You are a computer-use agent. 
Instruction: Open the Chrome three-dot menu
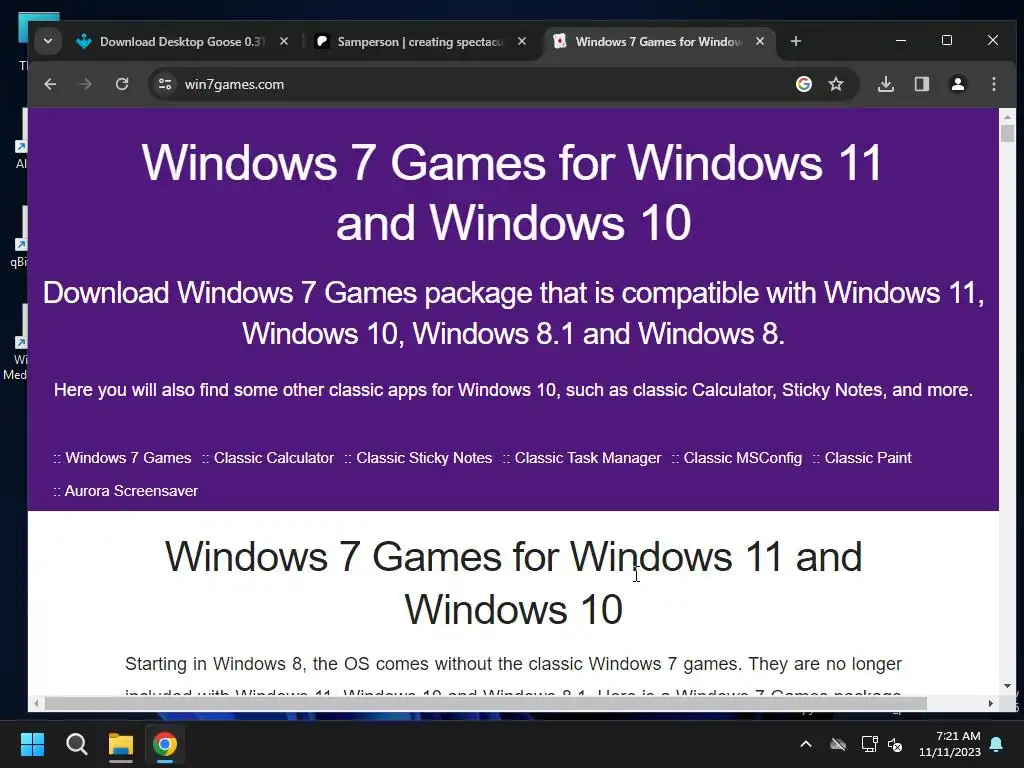(x=993, y=84)
